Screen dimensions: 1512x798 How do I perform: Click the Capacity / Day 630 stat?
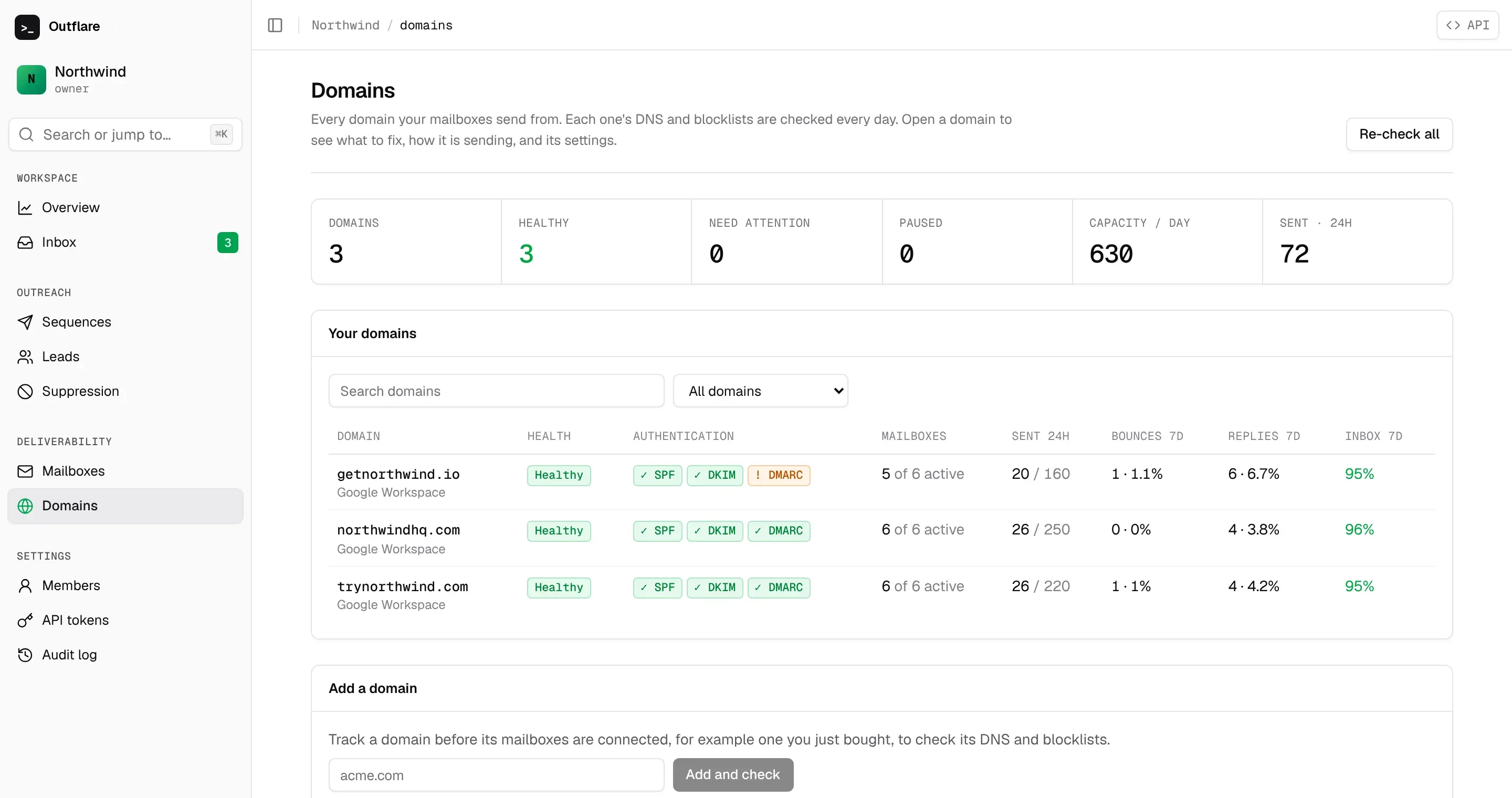pos(1167,241)
